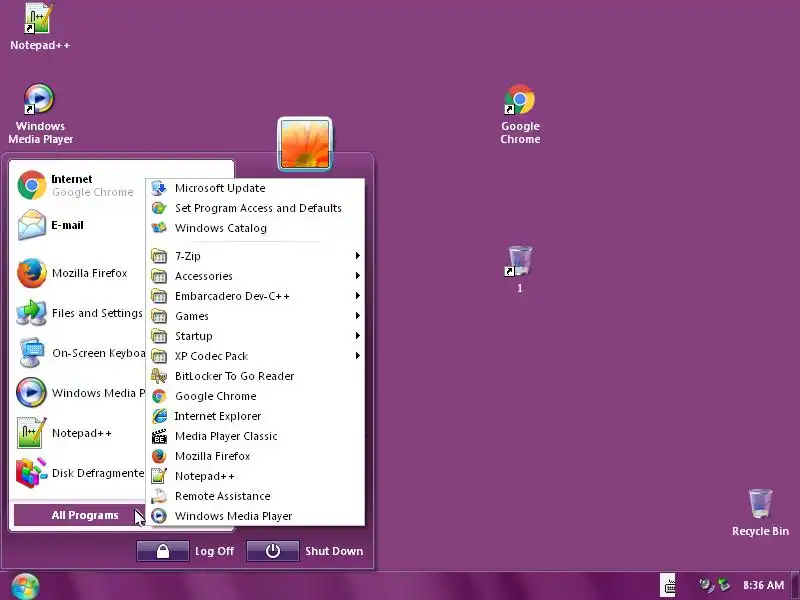Expand the XP Codec Pack folder
Viewport: 800px width, 600px height.
click(x=255, y=356)
